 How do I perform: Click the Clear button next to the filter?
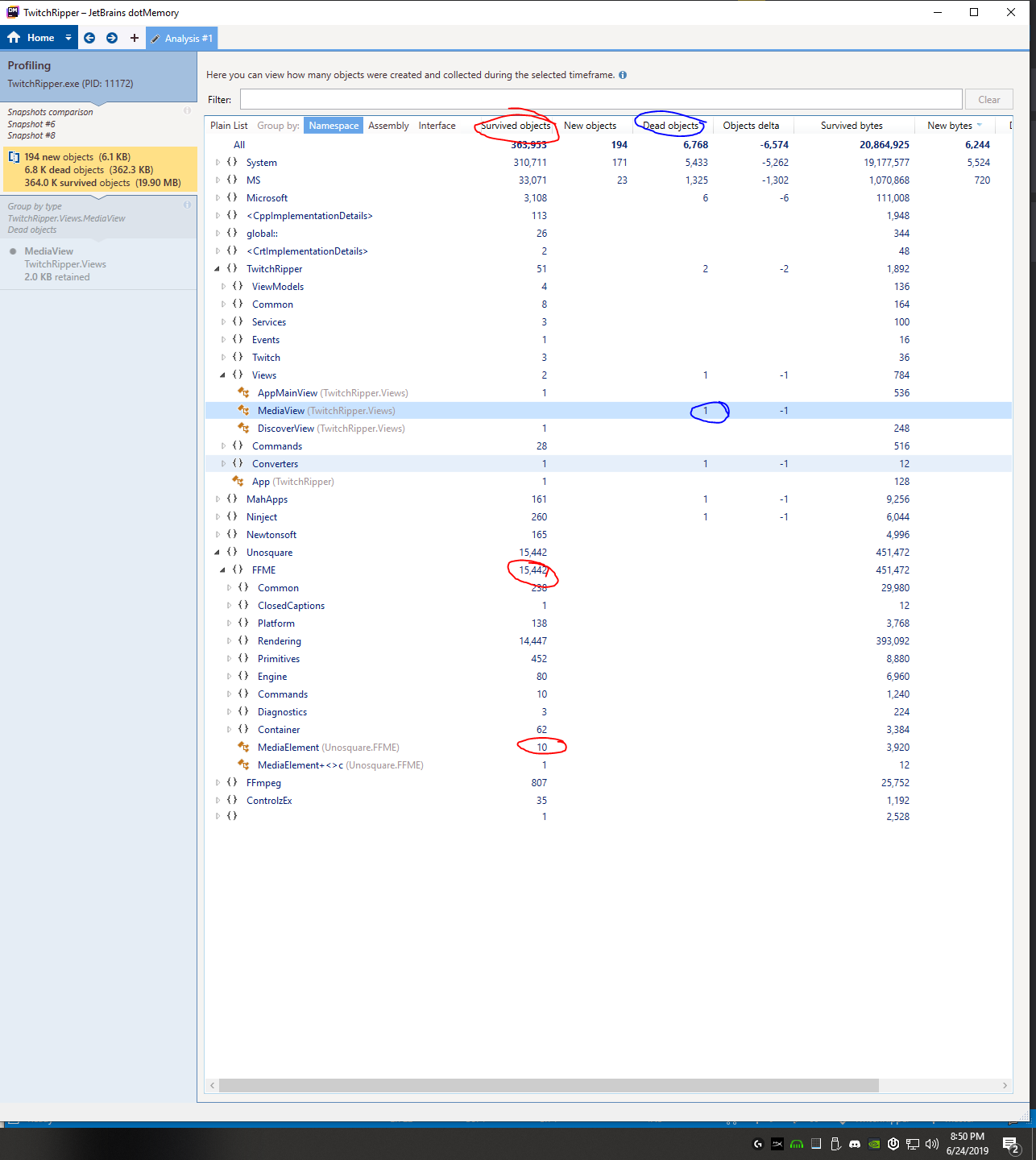click(x=988, y=98)
